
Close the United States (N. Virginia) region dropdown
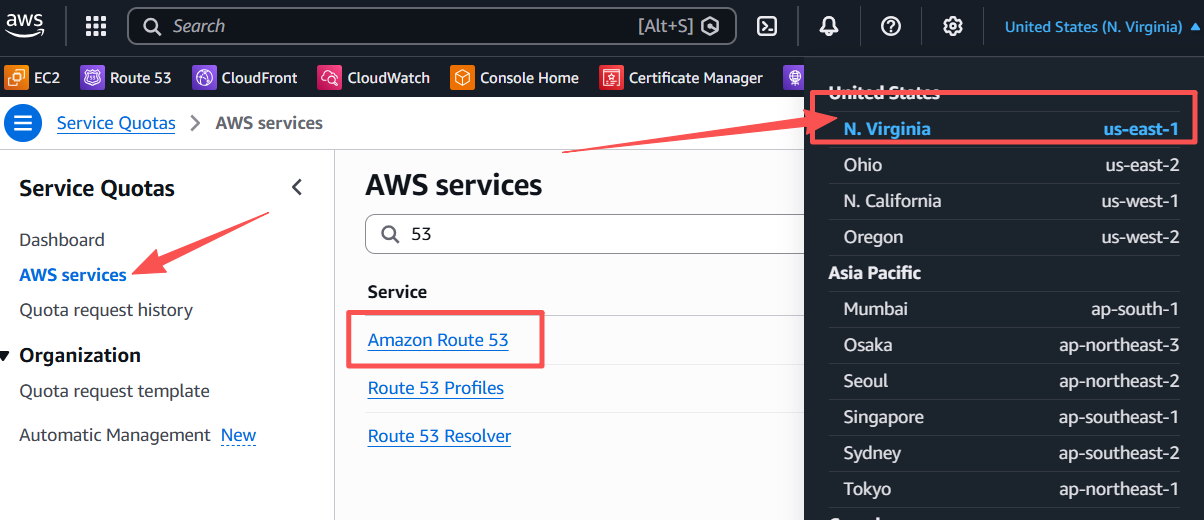[x=1102, y=27]
